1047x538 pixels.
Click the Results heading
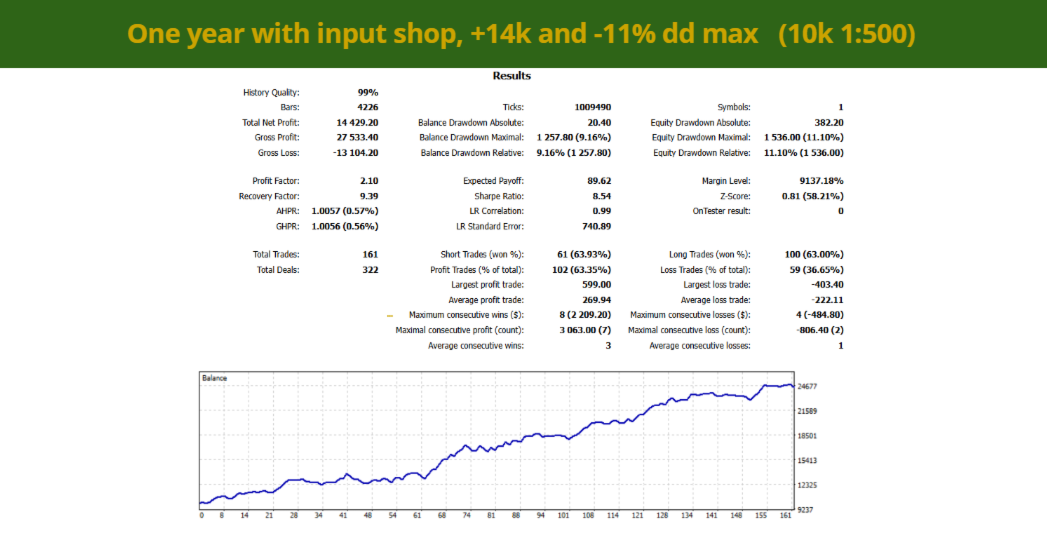tap(511, 76)
